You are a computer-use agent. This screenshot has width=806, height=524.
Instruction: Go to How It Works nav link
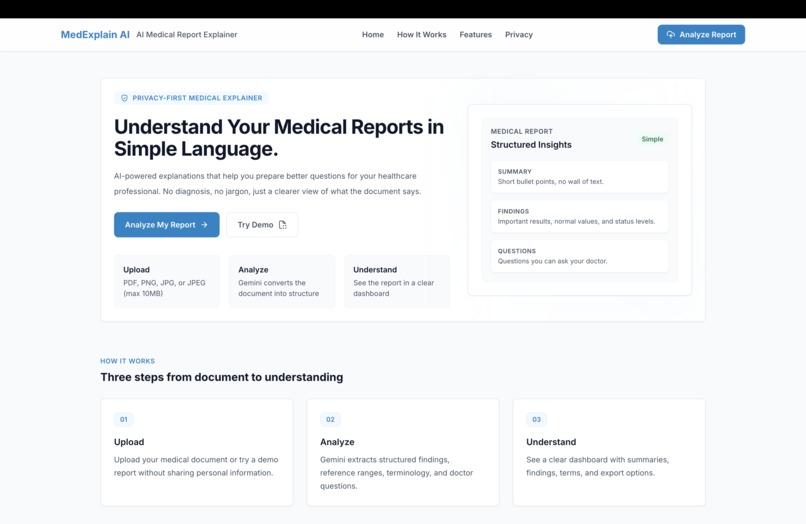click(x=422, y=34)
